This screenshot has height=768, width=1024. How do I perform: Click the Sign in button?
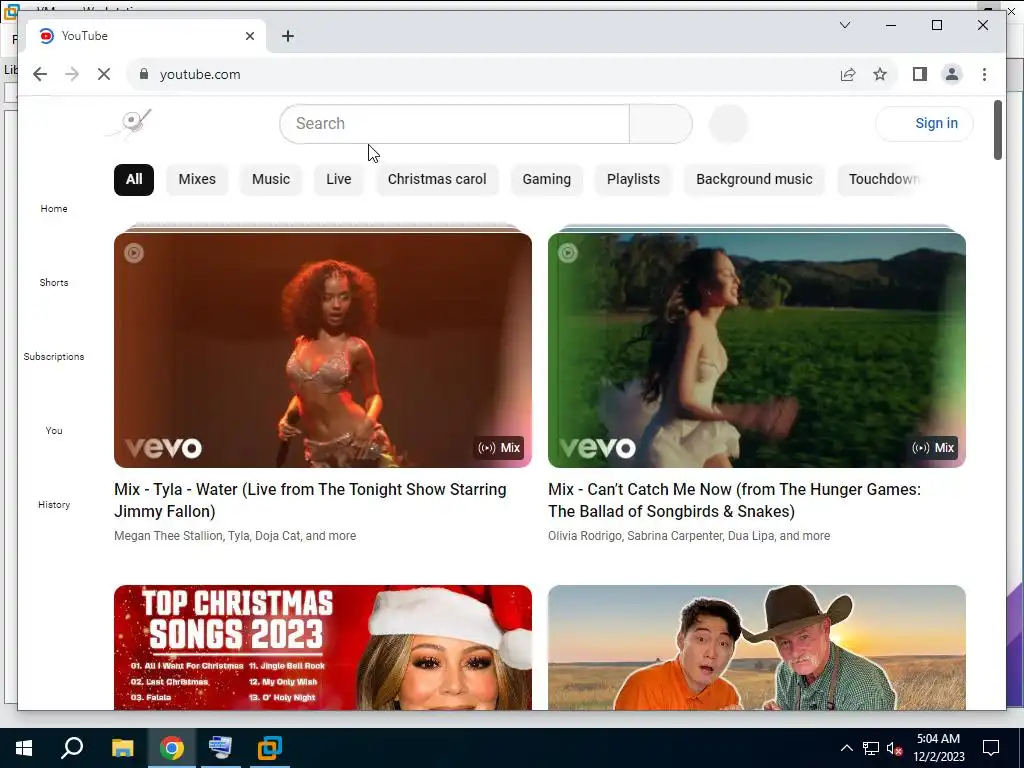(x=925, y=123)
